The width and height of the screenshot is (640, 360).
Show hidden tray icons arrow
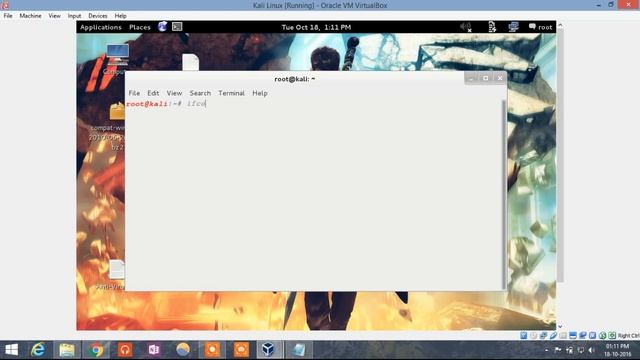pos(547,350)
